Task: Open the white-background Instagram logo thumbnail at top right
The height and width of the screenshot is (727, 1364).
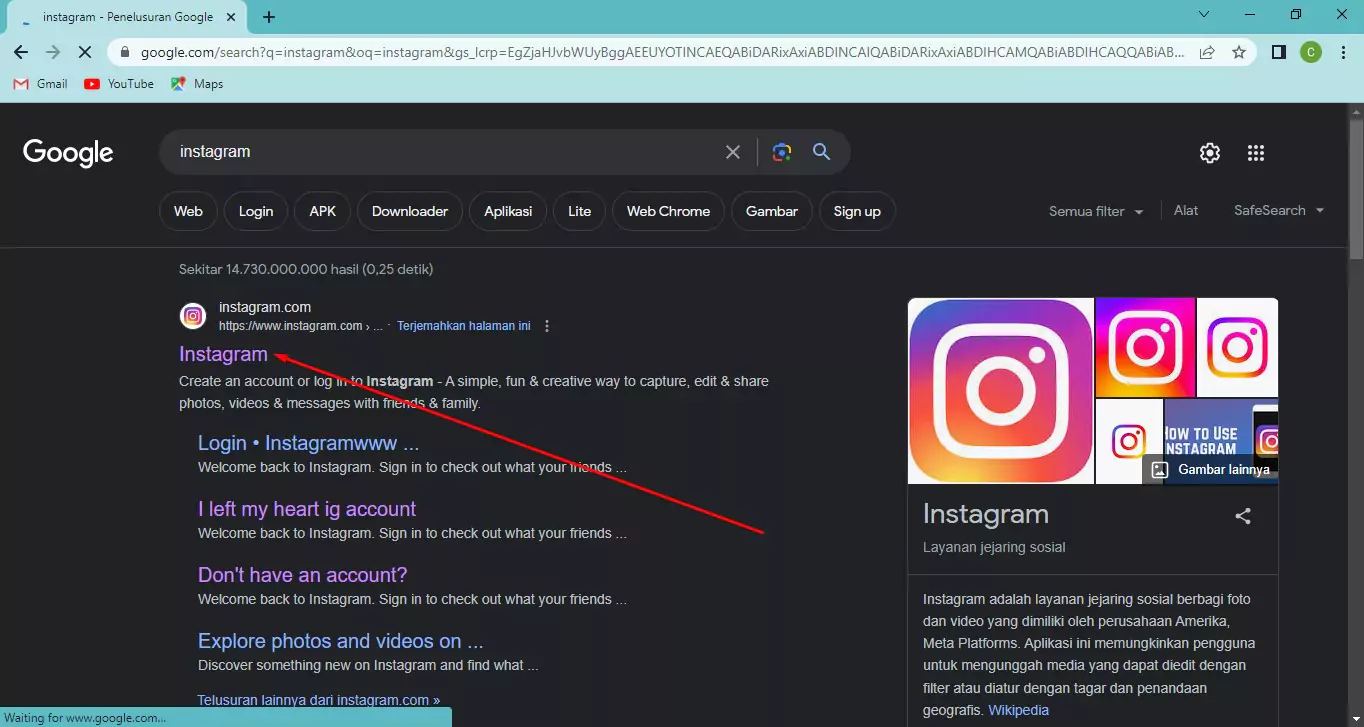Action: (x=1237, y=347)
